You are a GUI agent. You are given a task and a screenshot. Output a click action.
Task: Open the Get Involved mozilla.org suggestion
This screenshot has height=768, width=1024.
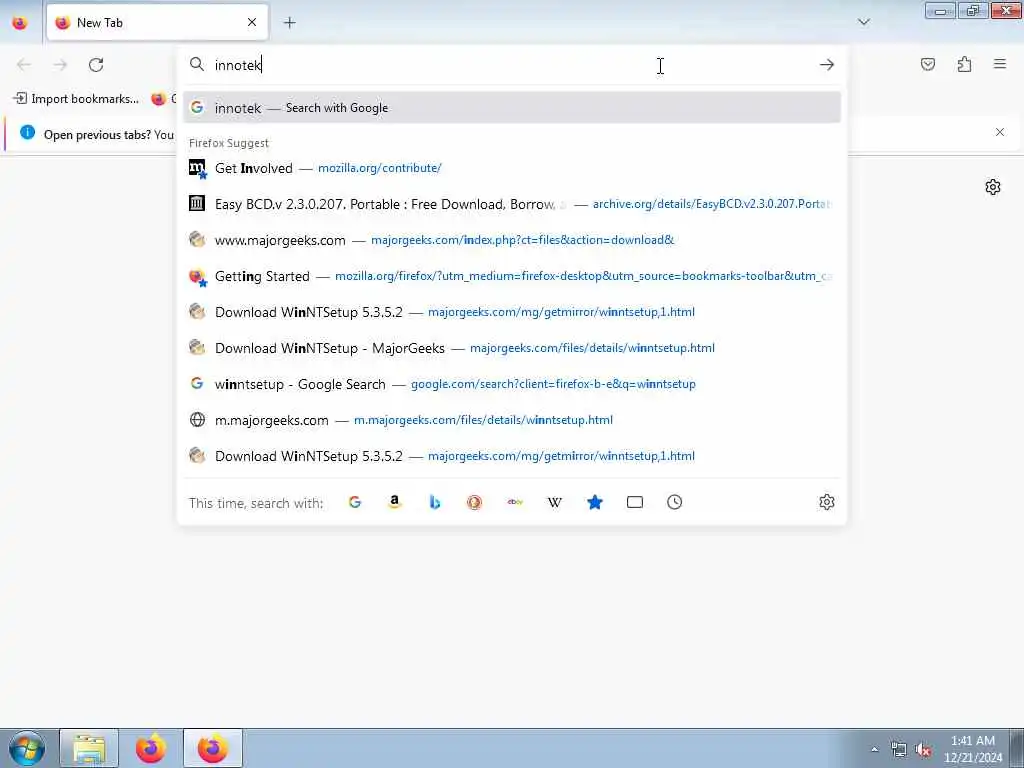pyautogui.click(x=512, y=168)
